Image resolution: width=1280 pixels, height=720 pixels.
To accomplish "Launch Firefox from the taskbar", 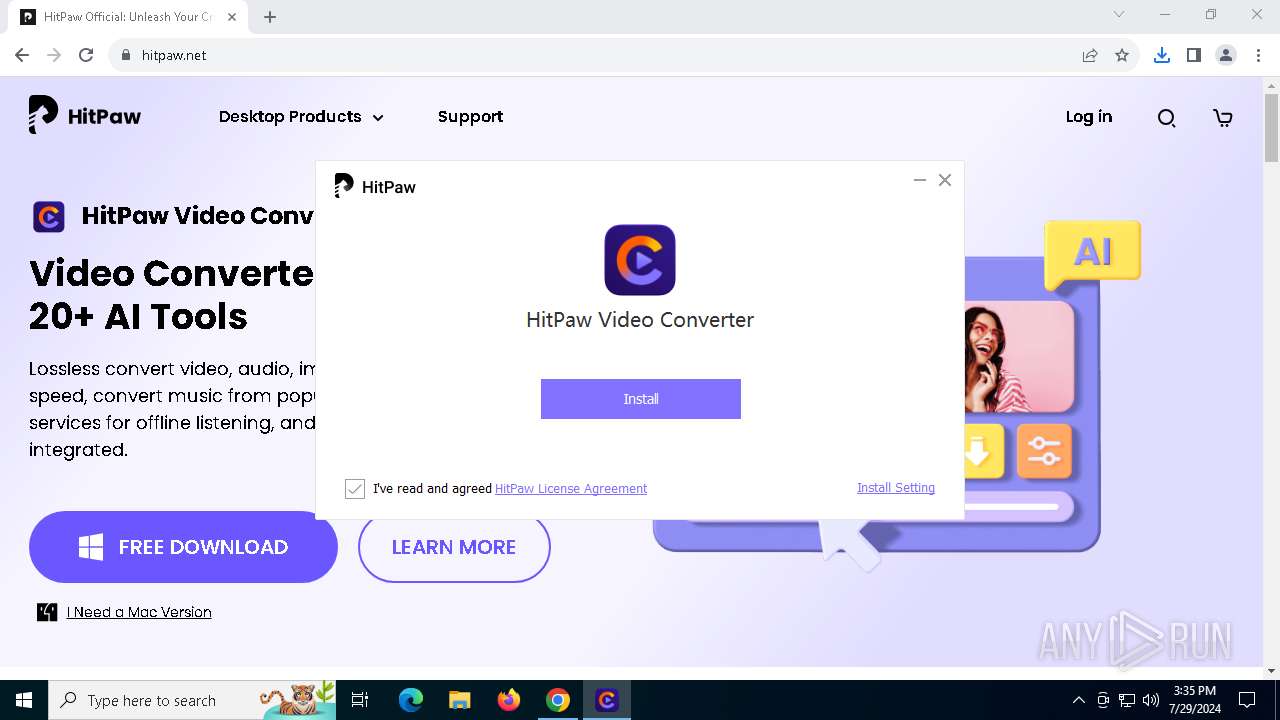I will tap(509, 700).
